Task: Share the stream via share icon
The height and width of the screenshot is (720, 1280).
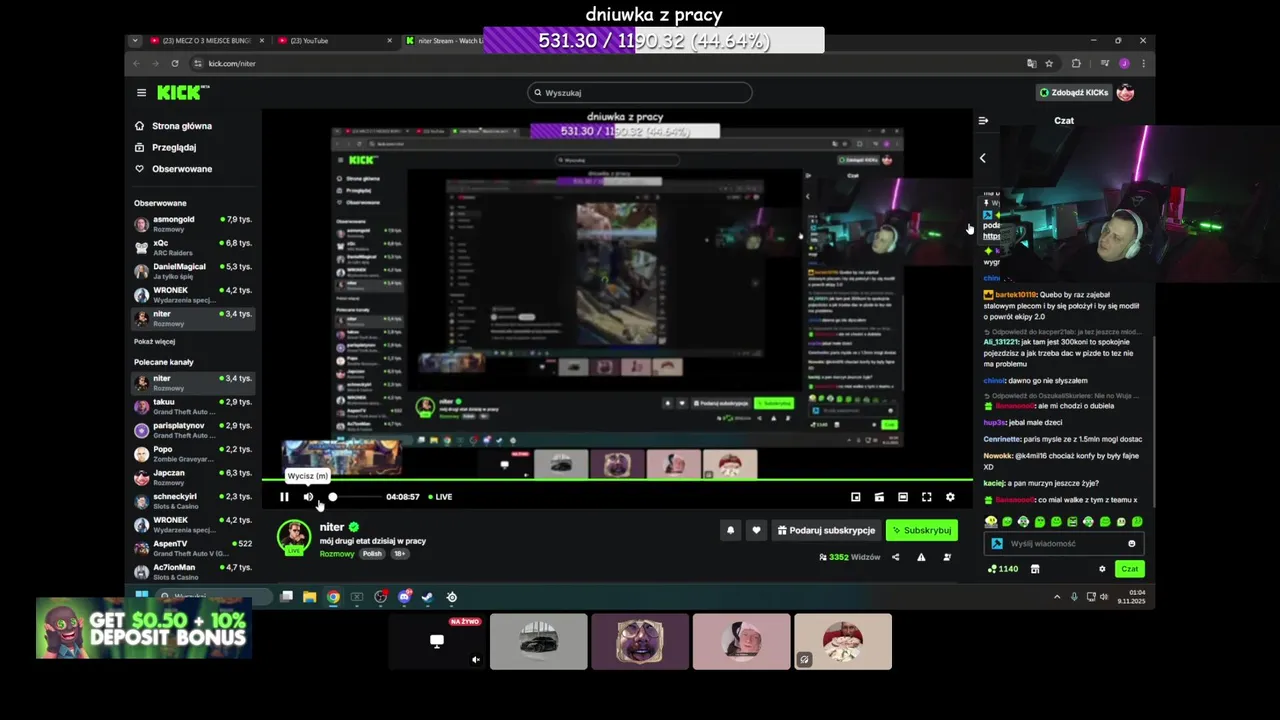Action: click(x=895, y=557)
